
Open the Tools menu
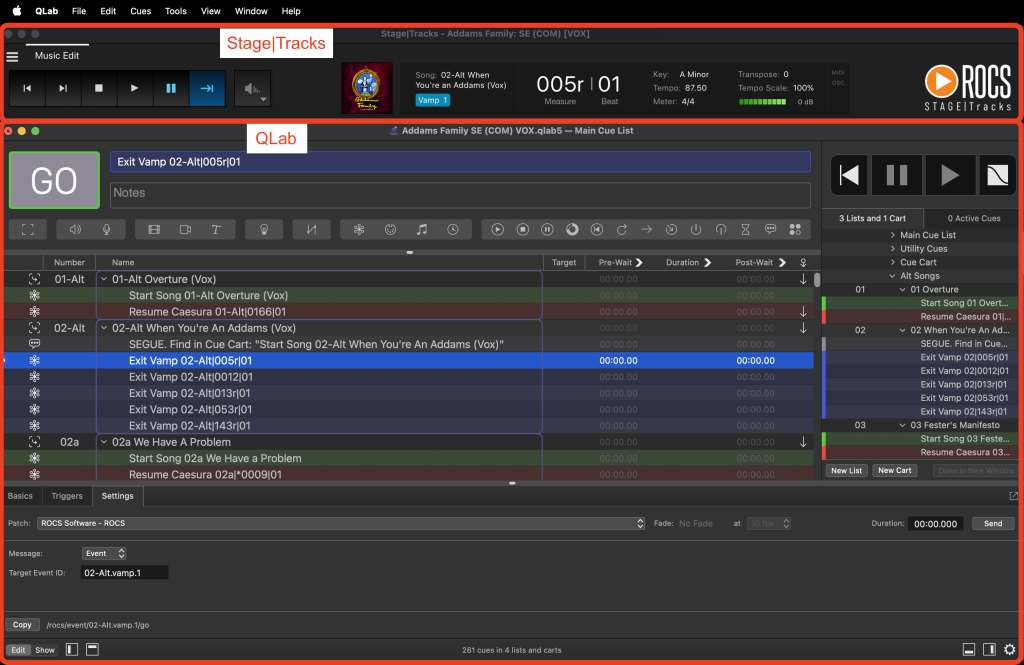tap(175, 11)
